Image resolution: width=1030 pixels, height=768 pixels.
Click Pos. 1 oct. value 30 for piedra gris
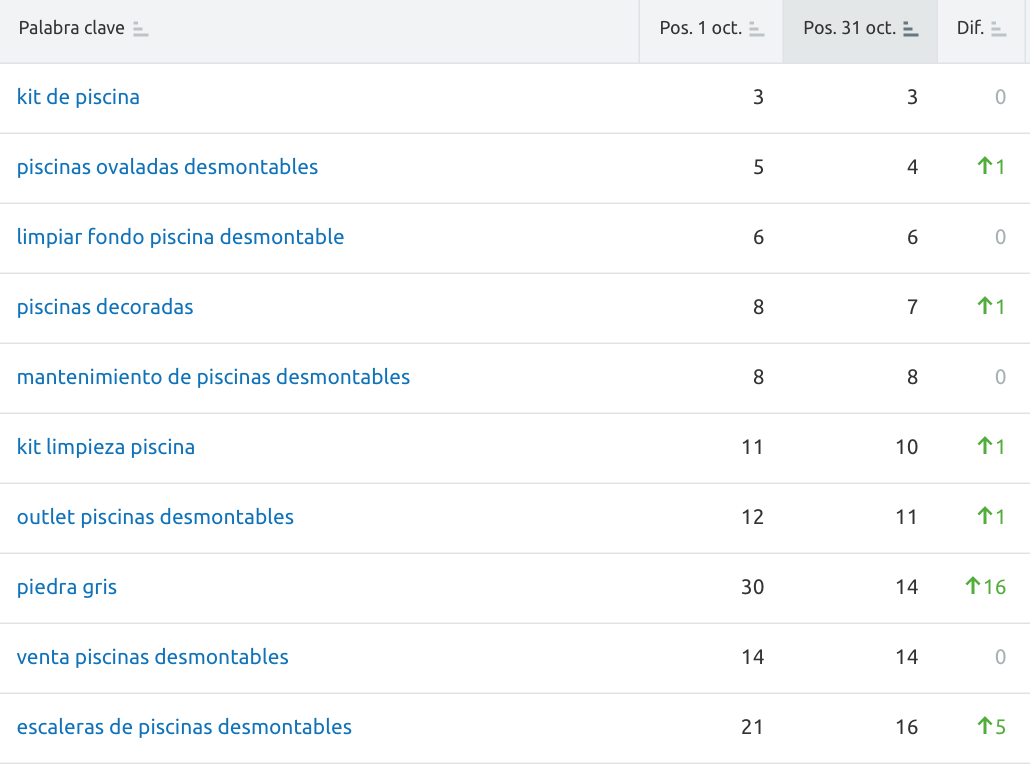coord(753,587)
